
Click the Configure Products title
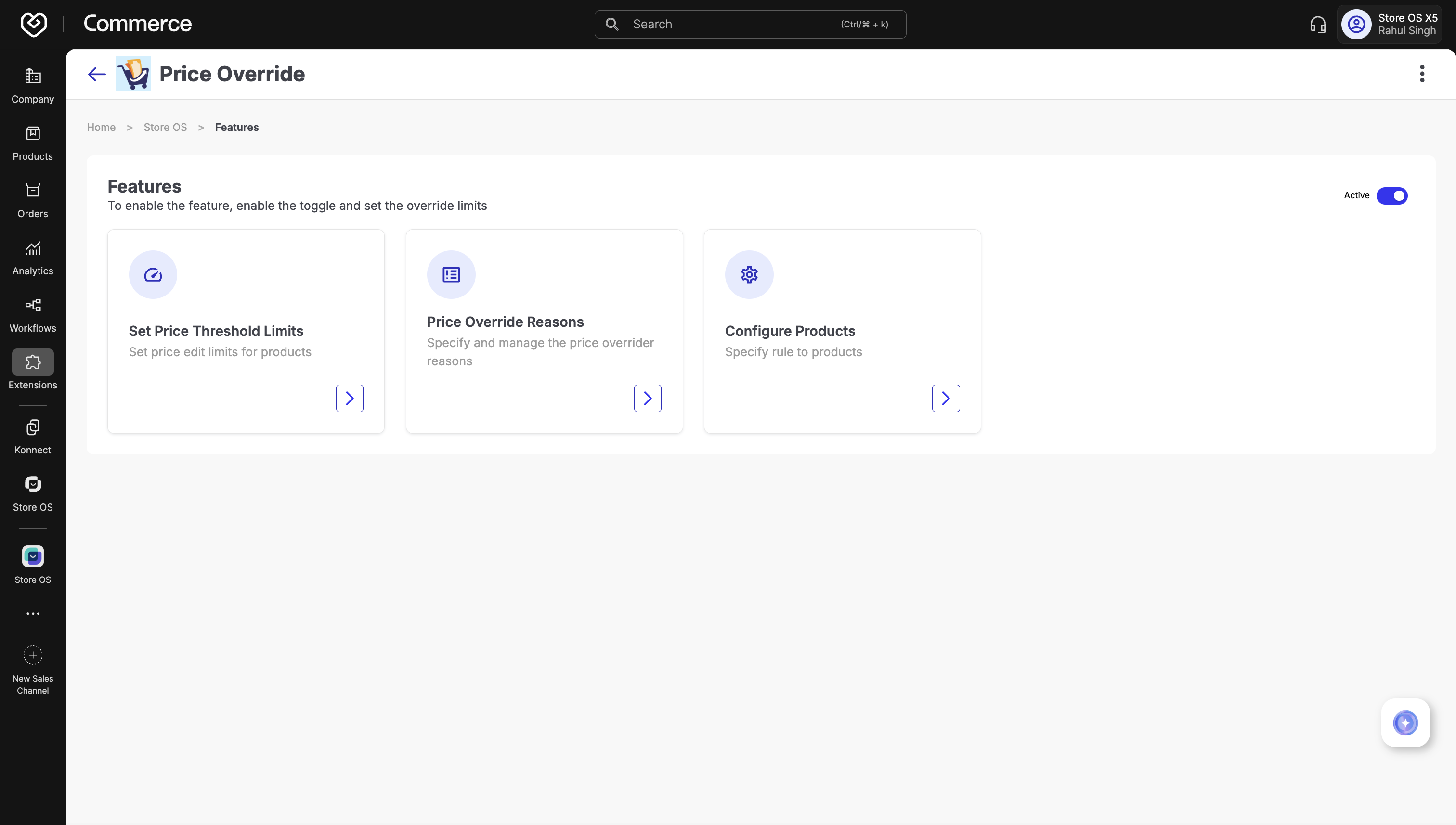[x=790, y=331]
